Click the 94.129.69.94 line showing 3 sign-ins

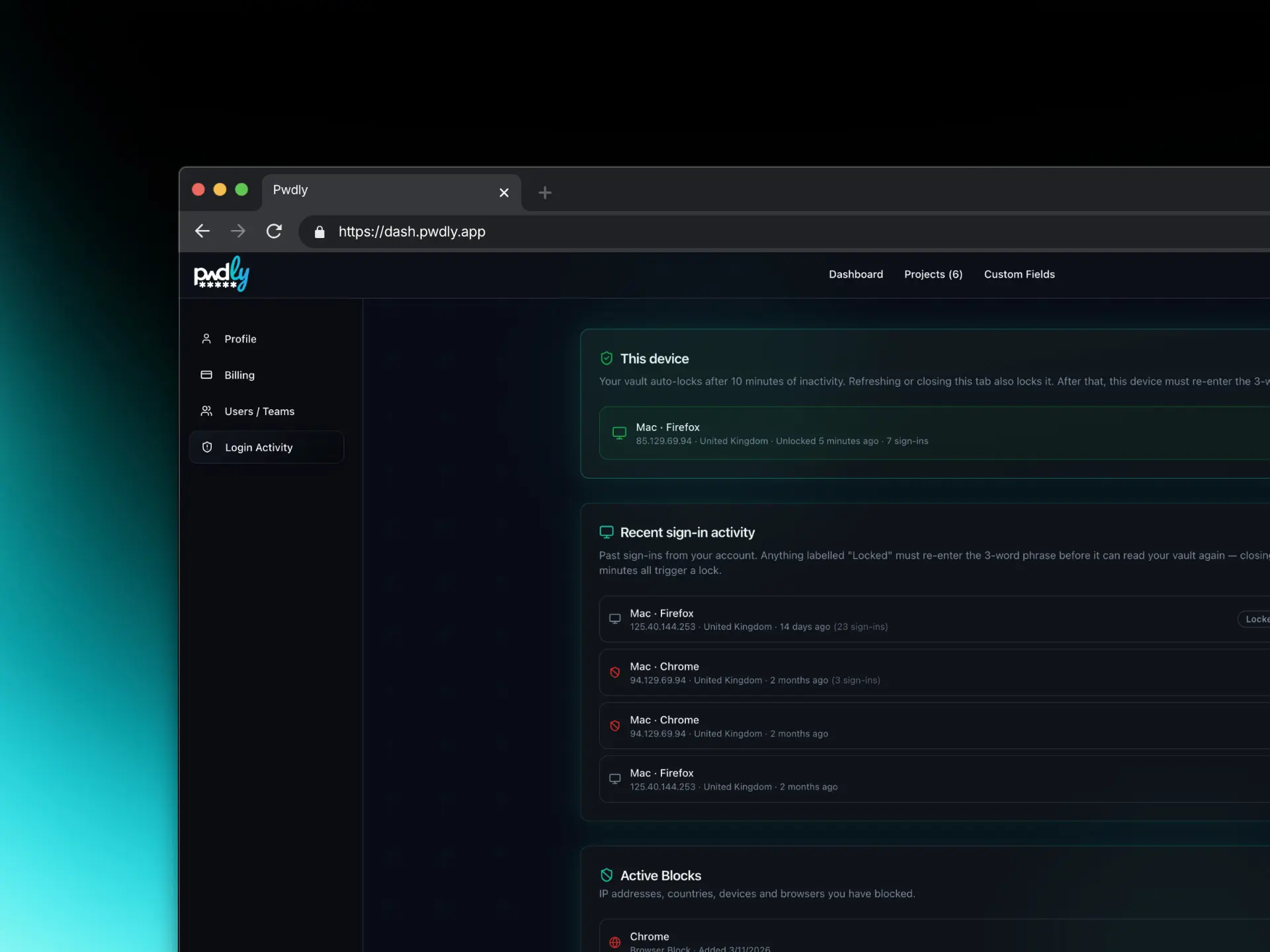coord(755,680)
